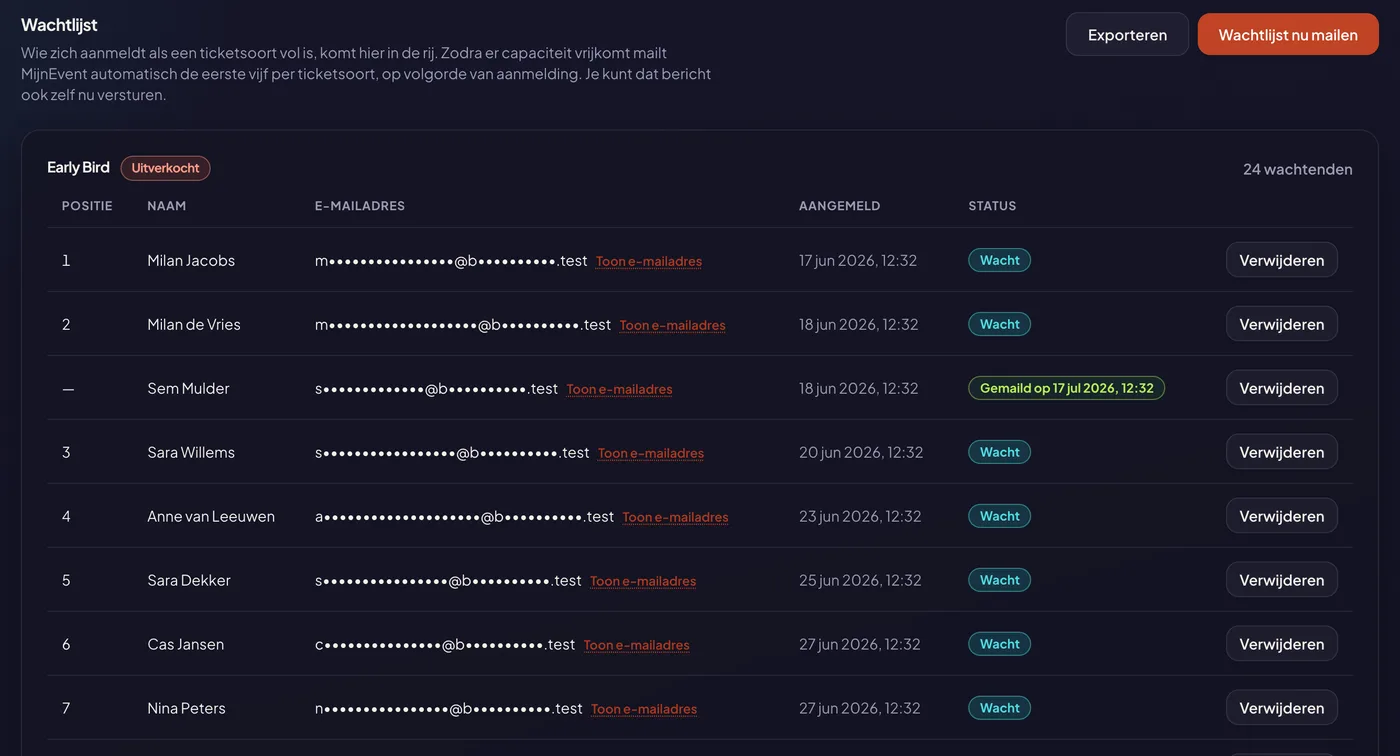Screen dimensions: 1400x756
Task: Delete the Cas Jansen entry
Action: pos(1281,644)
